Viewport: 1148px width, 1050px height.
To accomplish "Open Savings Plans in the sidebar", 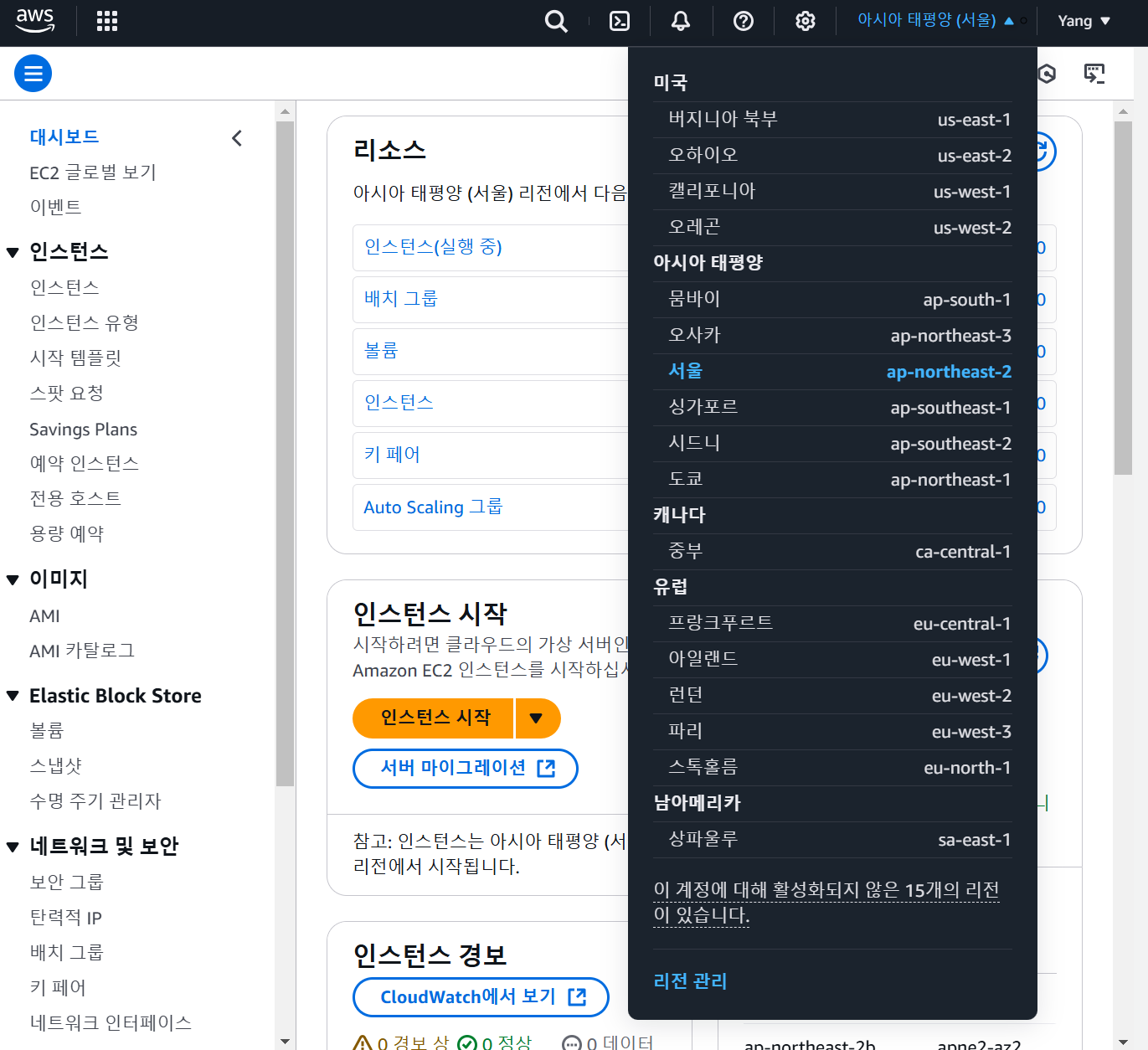I will 83,430.
